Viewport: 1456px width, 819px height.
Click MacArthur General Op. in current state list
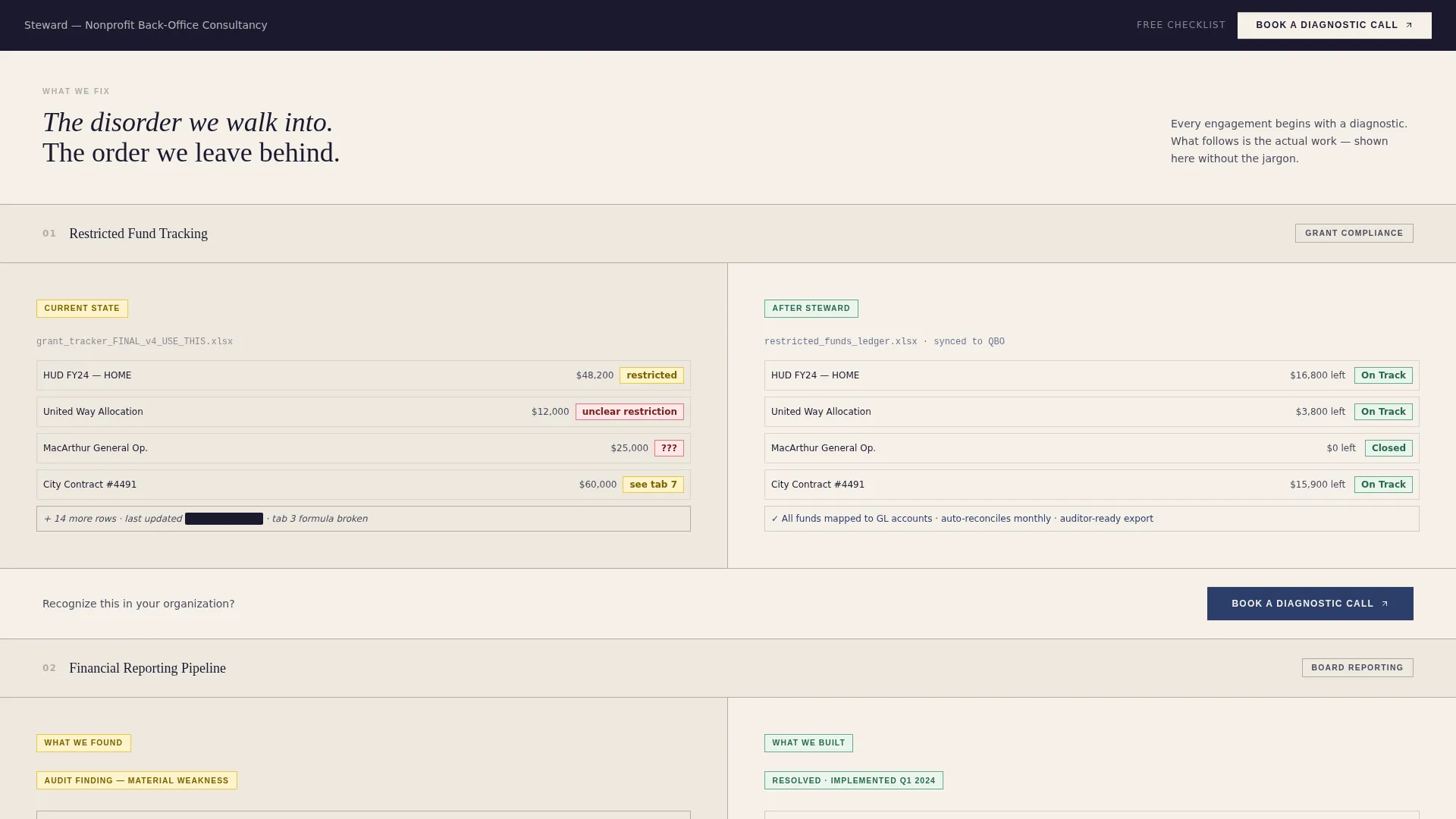96,448
